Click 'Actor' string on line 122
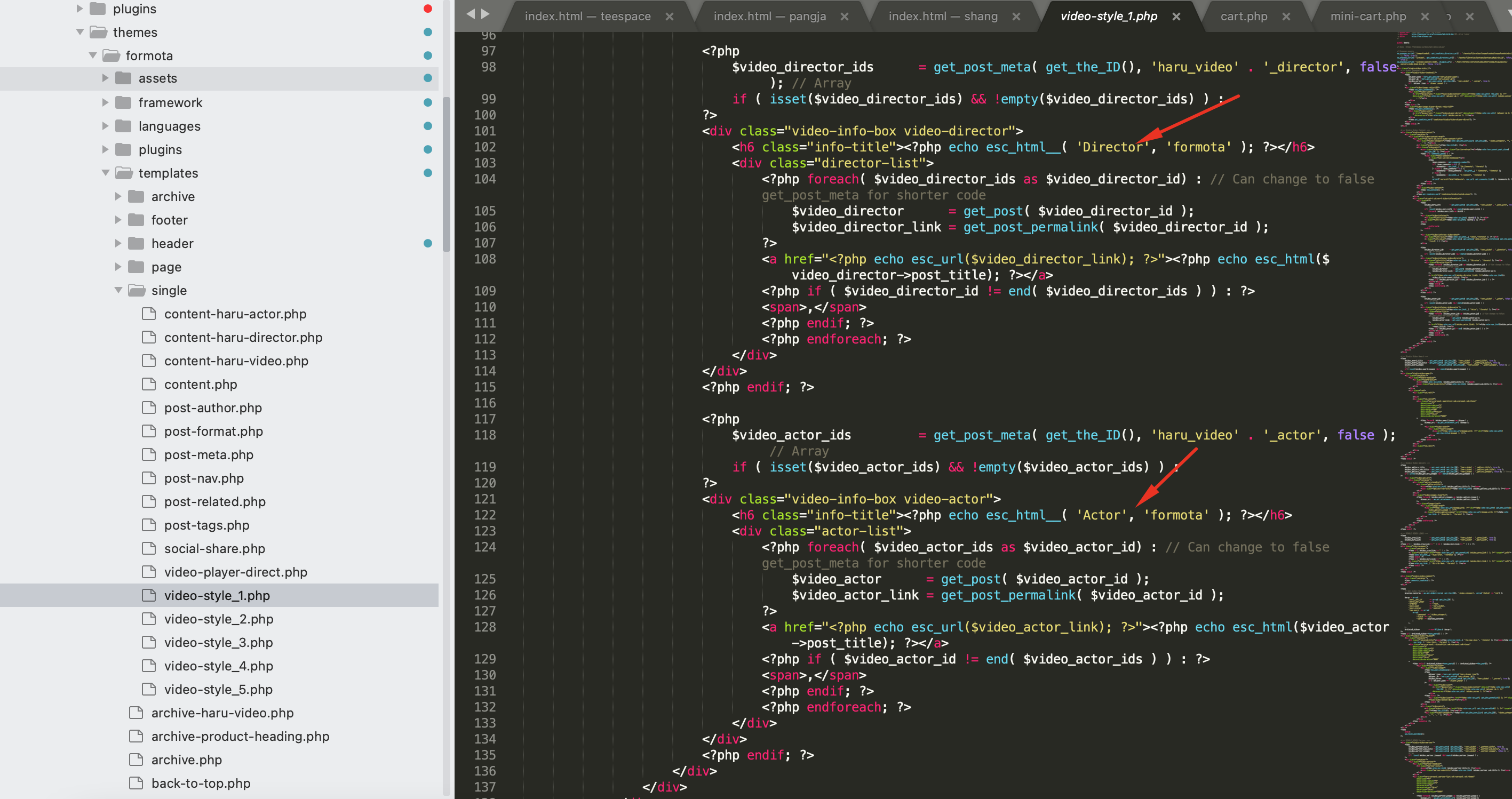 click(x=1101, y=515)
